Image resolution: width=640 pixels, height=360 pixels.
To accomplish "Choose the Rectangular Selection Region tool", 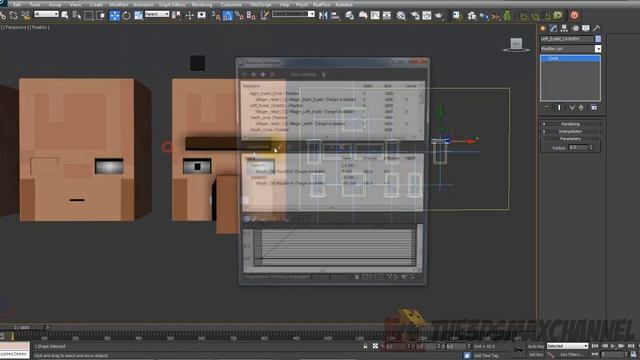I will pos(88,16).
